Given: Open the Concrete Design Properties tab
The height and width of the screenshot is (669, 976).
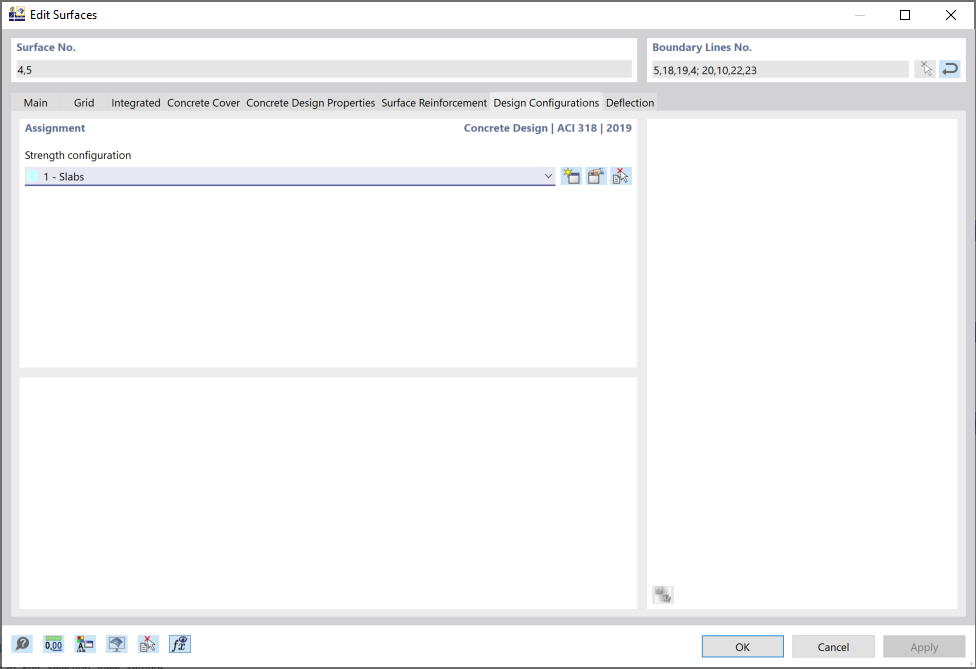Looking at the screenshot, I should click(x=311, y=103).
